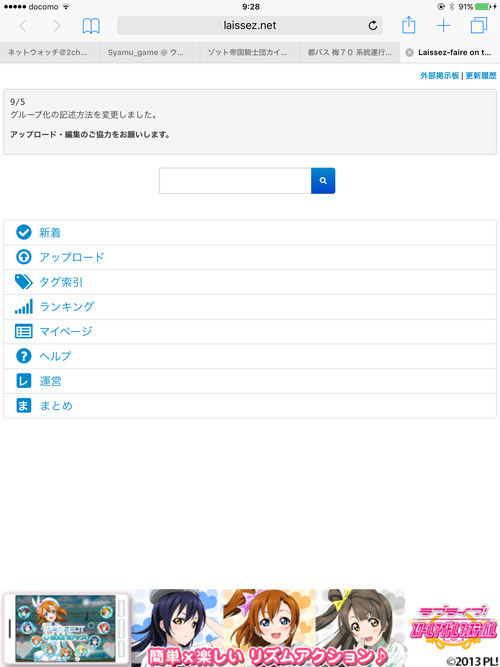Reload the page with the refresh arrow
The height and width of the screenshot is (667, 500).
tap(373, 26)
